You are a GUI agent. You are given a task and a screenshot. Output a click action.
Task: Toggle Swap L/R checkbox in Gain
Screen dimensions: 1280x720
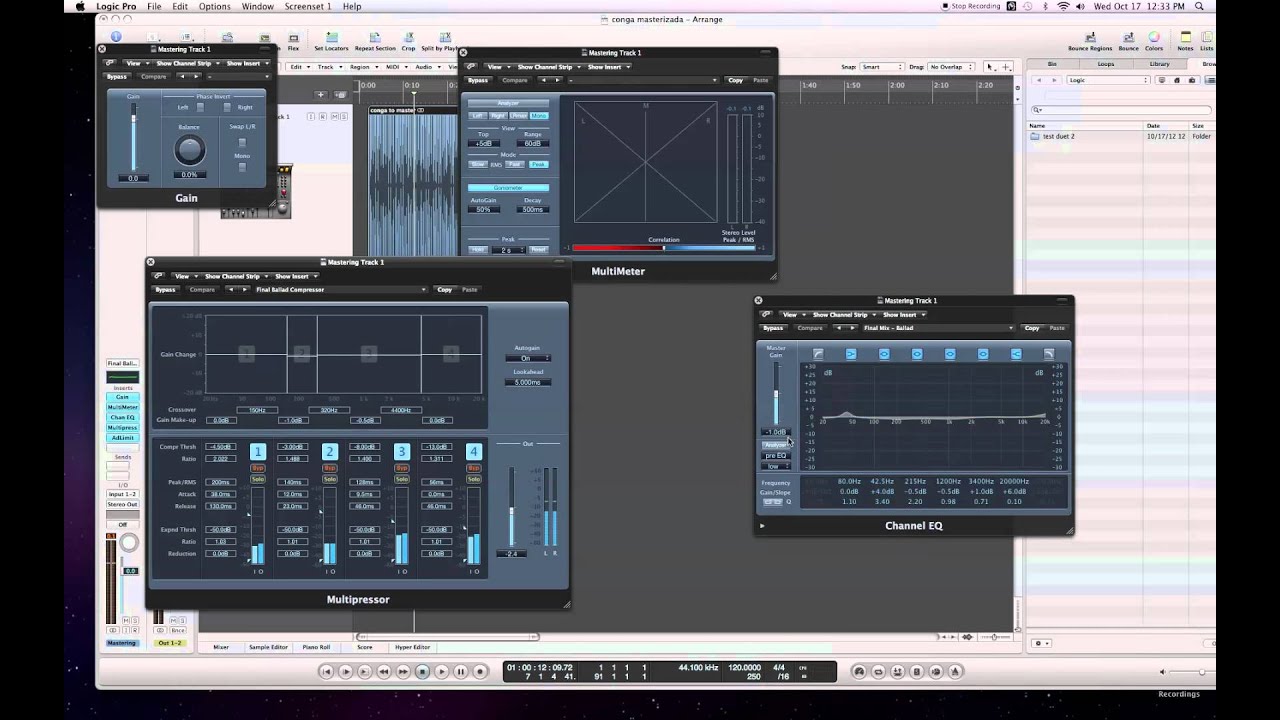pyautogui.click(x=241, y=142)
